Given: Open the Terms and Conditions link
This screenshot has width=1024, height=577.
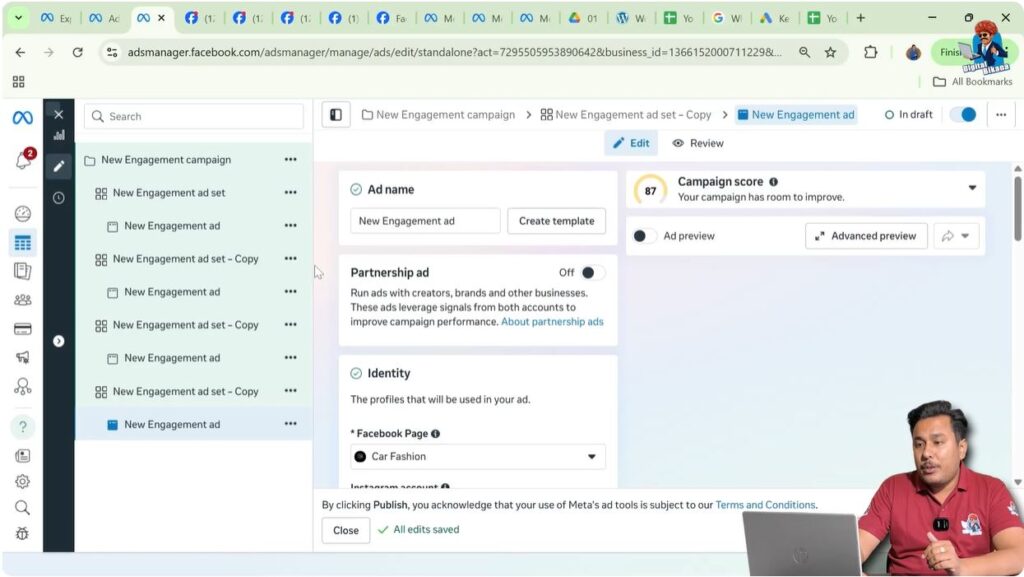Looking at the screenshot, I should pos(765,504).
